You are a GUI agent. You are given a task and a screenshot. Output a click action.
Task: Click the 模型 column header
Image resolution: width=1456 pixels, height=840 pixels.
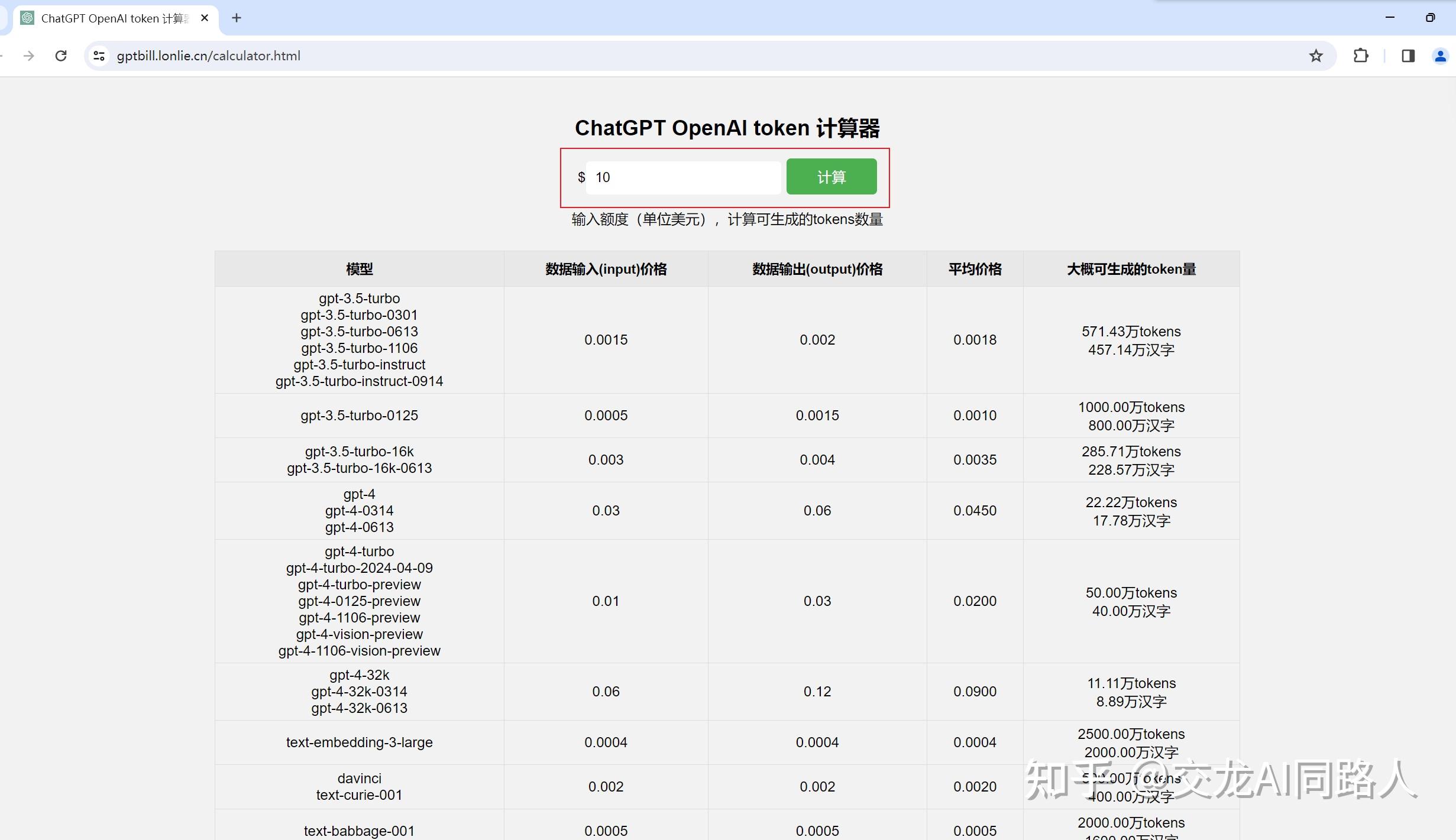click(x=360, y=269)
